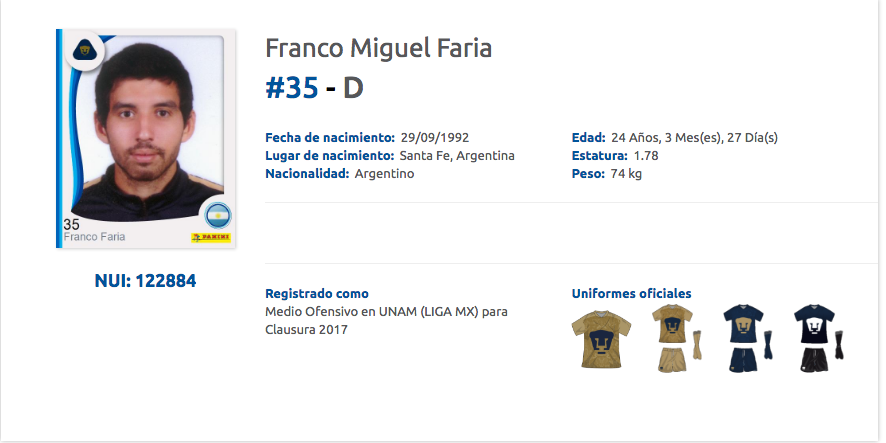
Task: Click the Uniformes oficiales heading
Action: (631, 294)
